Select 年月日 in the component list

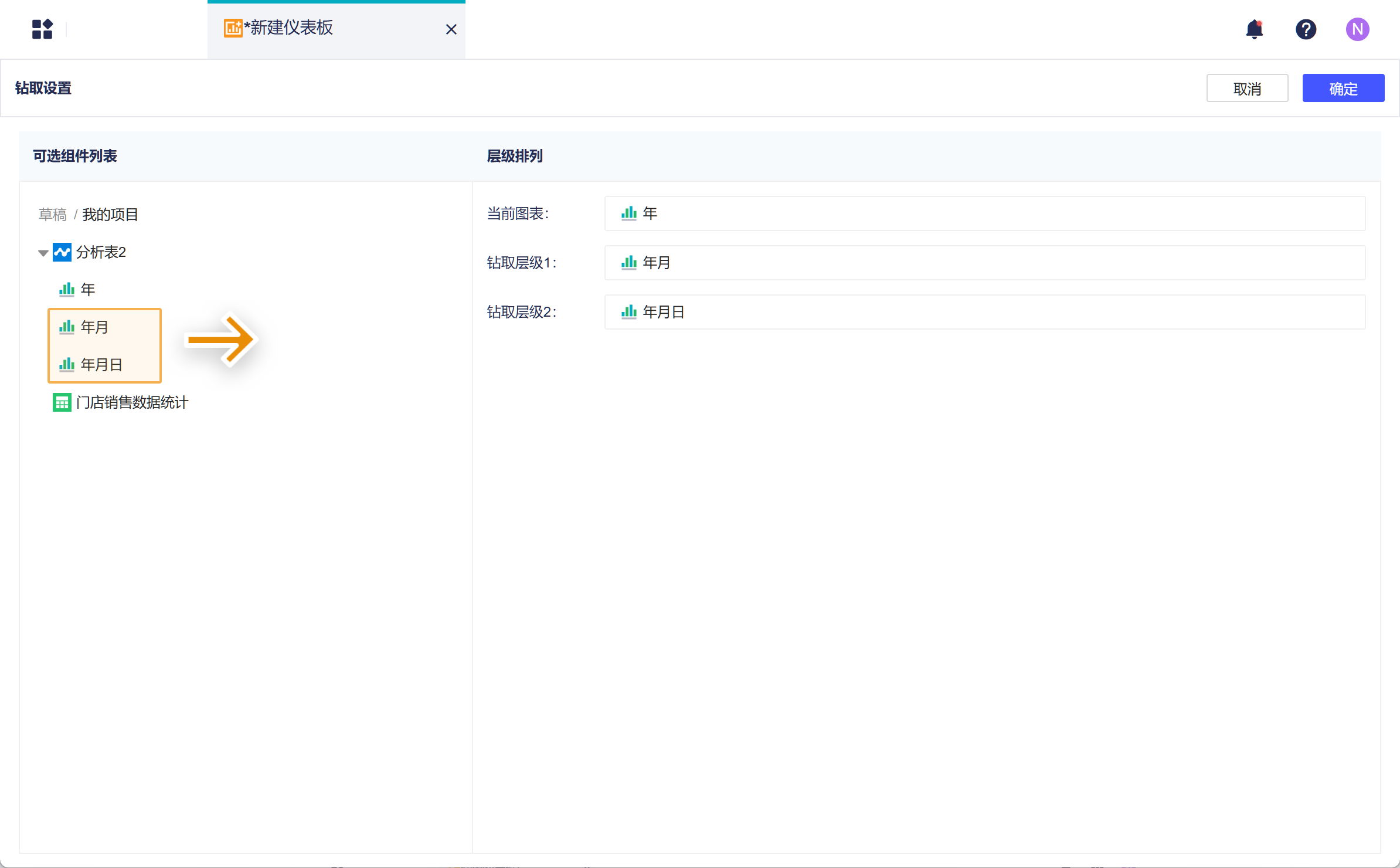(x=101, y=365)
